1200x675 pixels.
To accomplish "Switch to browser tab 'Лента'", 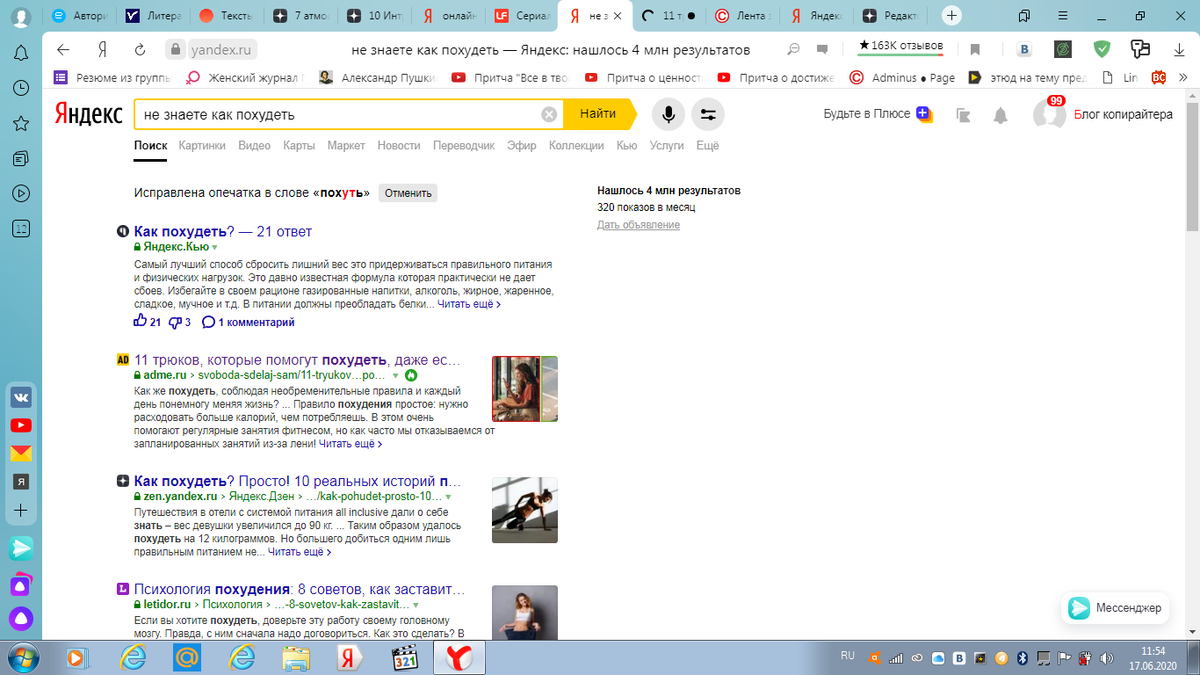I will 743,16.
